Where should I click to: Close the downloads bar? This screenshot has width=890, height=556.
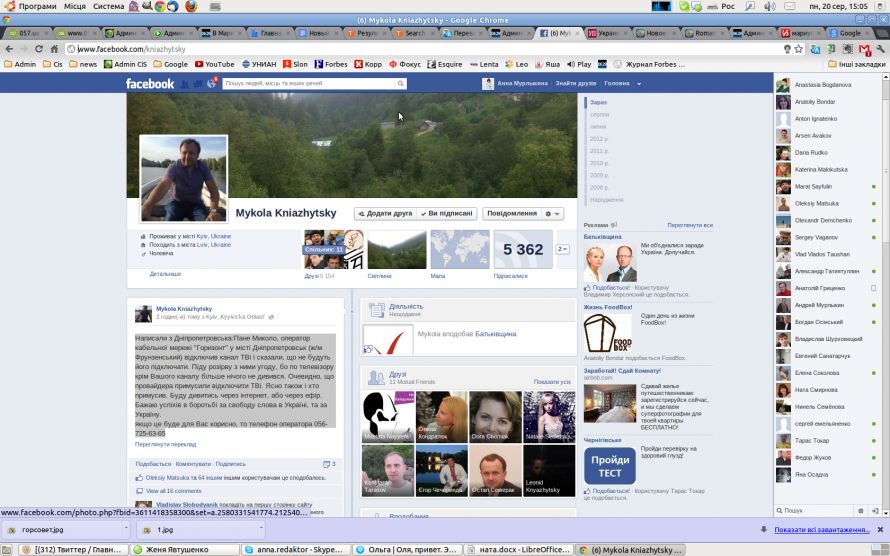pos(880,529)
